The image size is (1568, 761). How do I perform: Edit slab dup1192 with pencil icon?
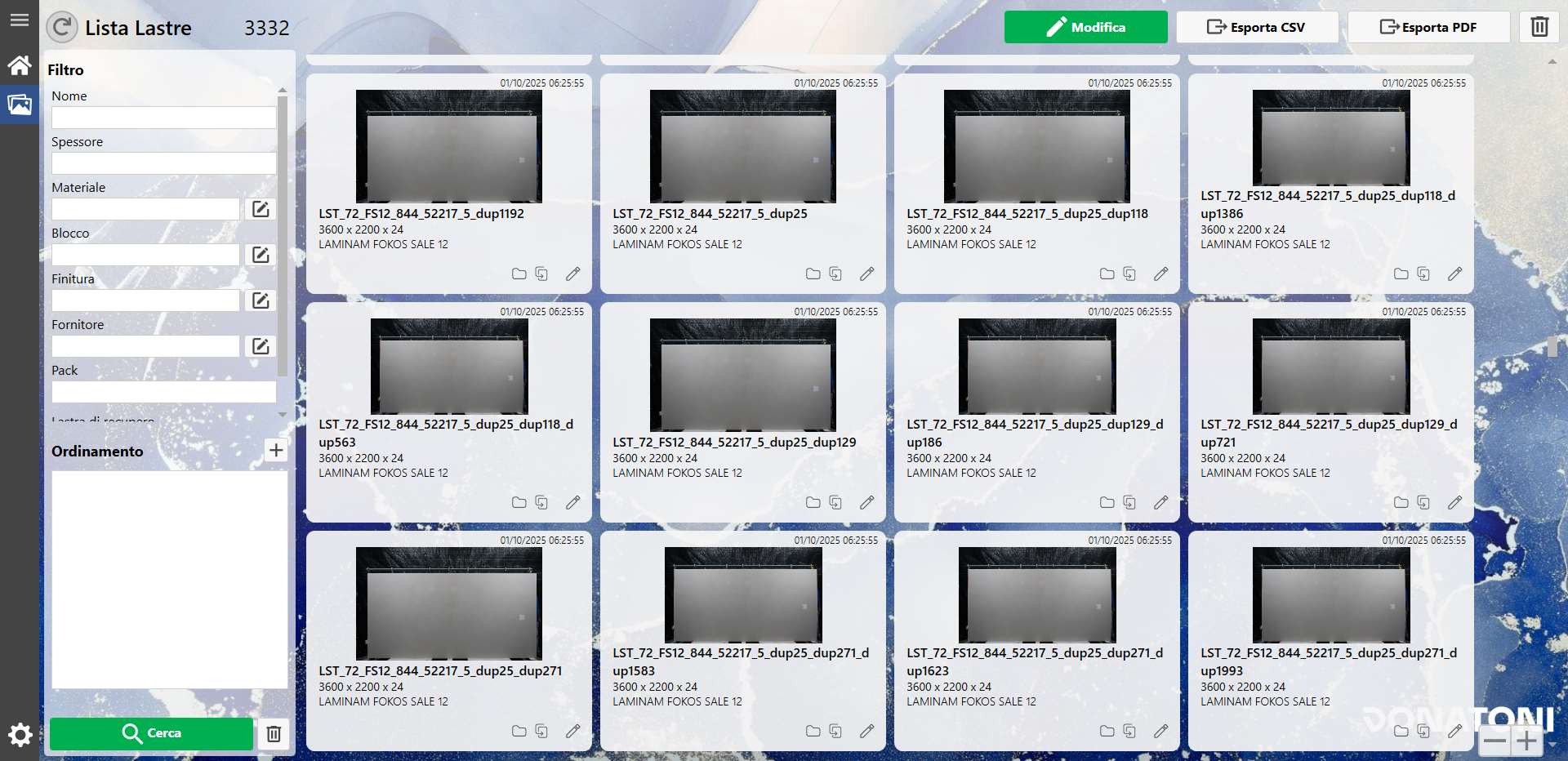click(x=573, y=274)
